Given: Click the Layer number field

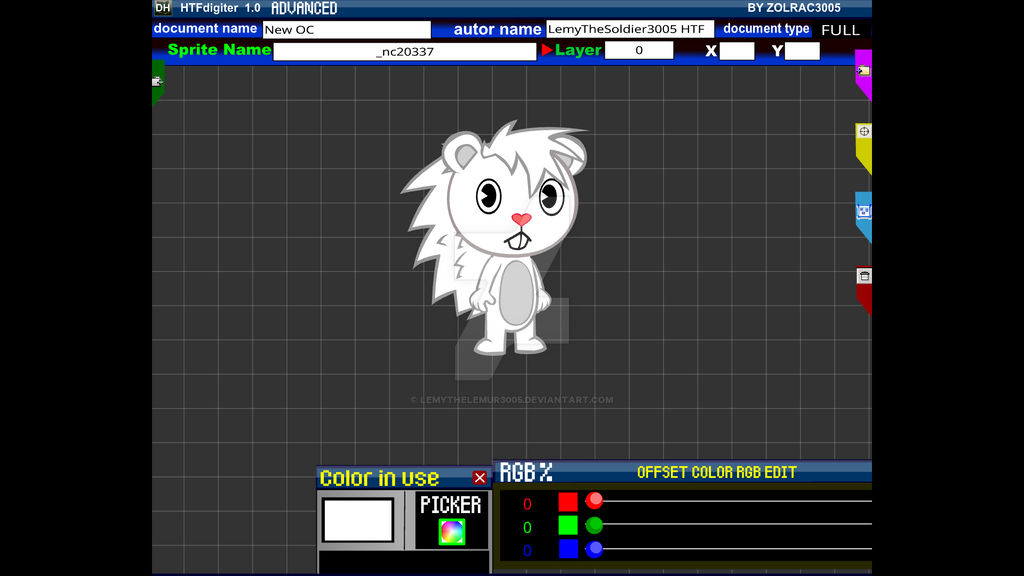Looking at the screenshot, I should (x=639, y=50).
